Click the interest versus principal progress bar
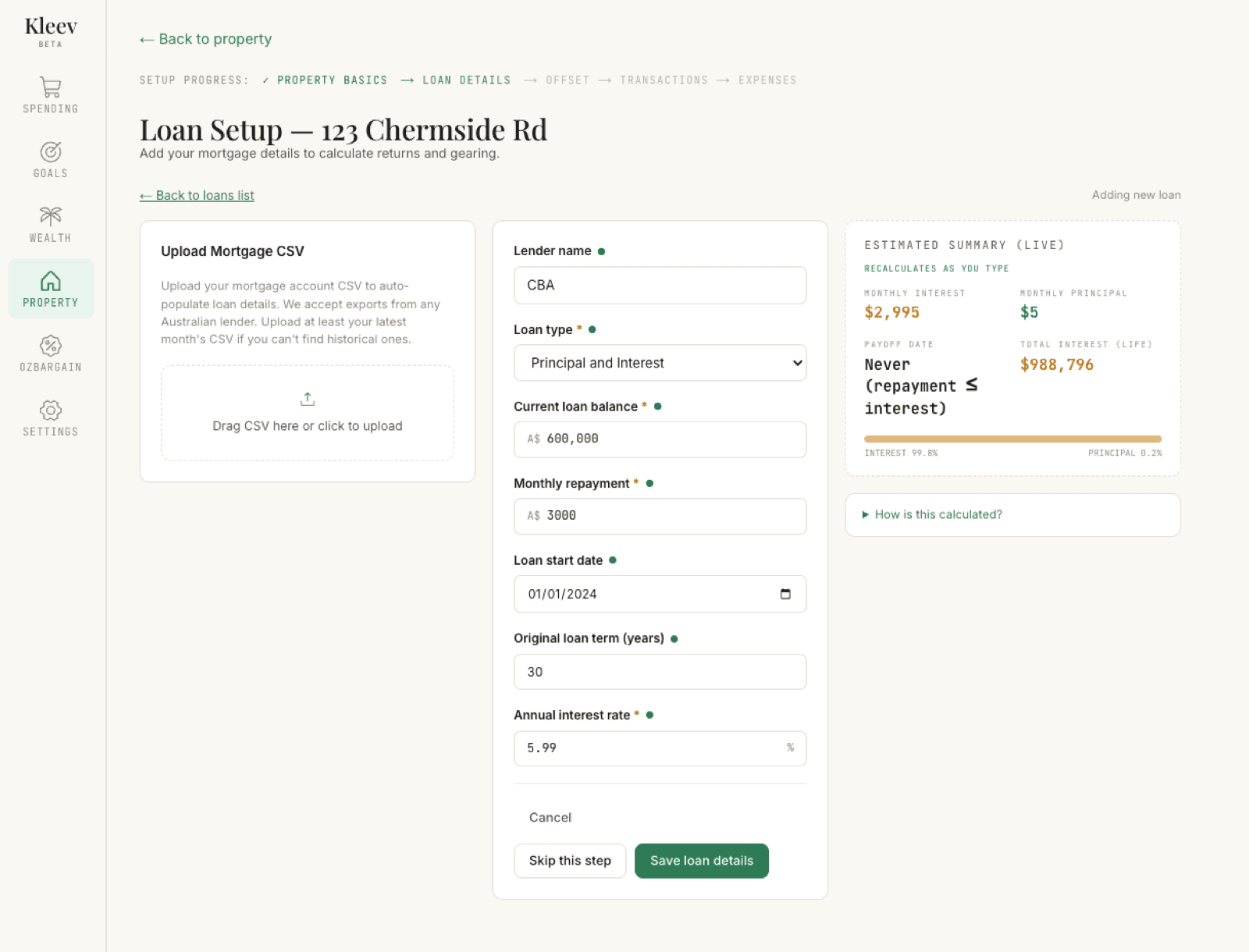The width and height of the screenshot is (1249, 952). [1012, 439]
